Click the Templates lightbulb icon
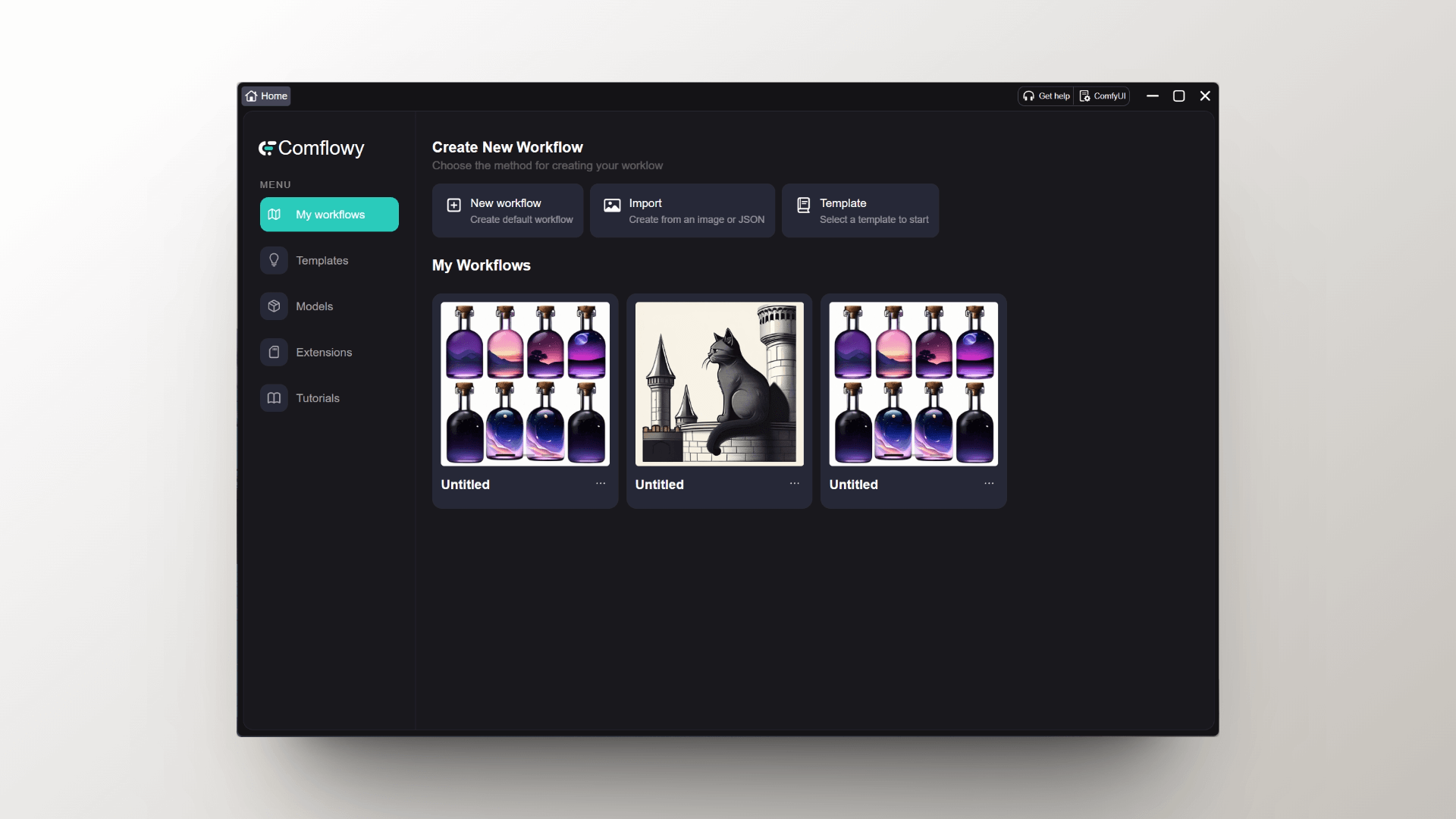1456x819 pixels. [x=274, y=260]
